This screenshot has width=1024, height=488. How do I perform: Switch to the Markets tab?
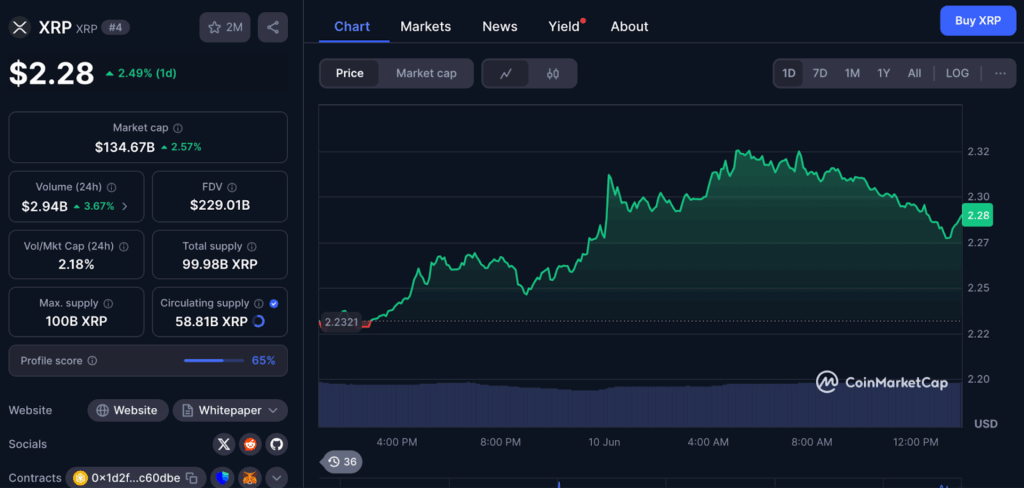(425, 26)
